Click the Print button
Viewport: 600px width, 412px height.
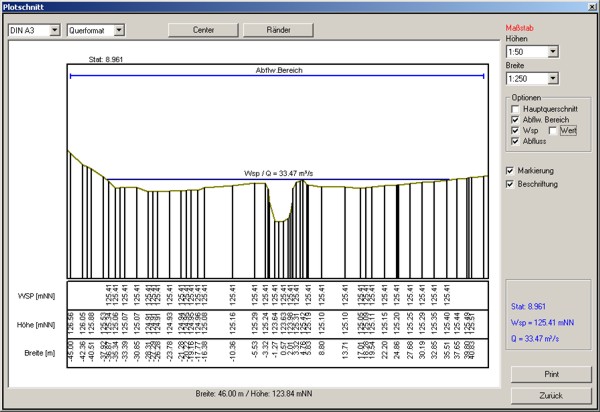pyautogui.click(x=552, y=374)
